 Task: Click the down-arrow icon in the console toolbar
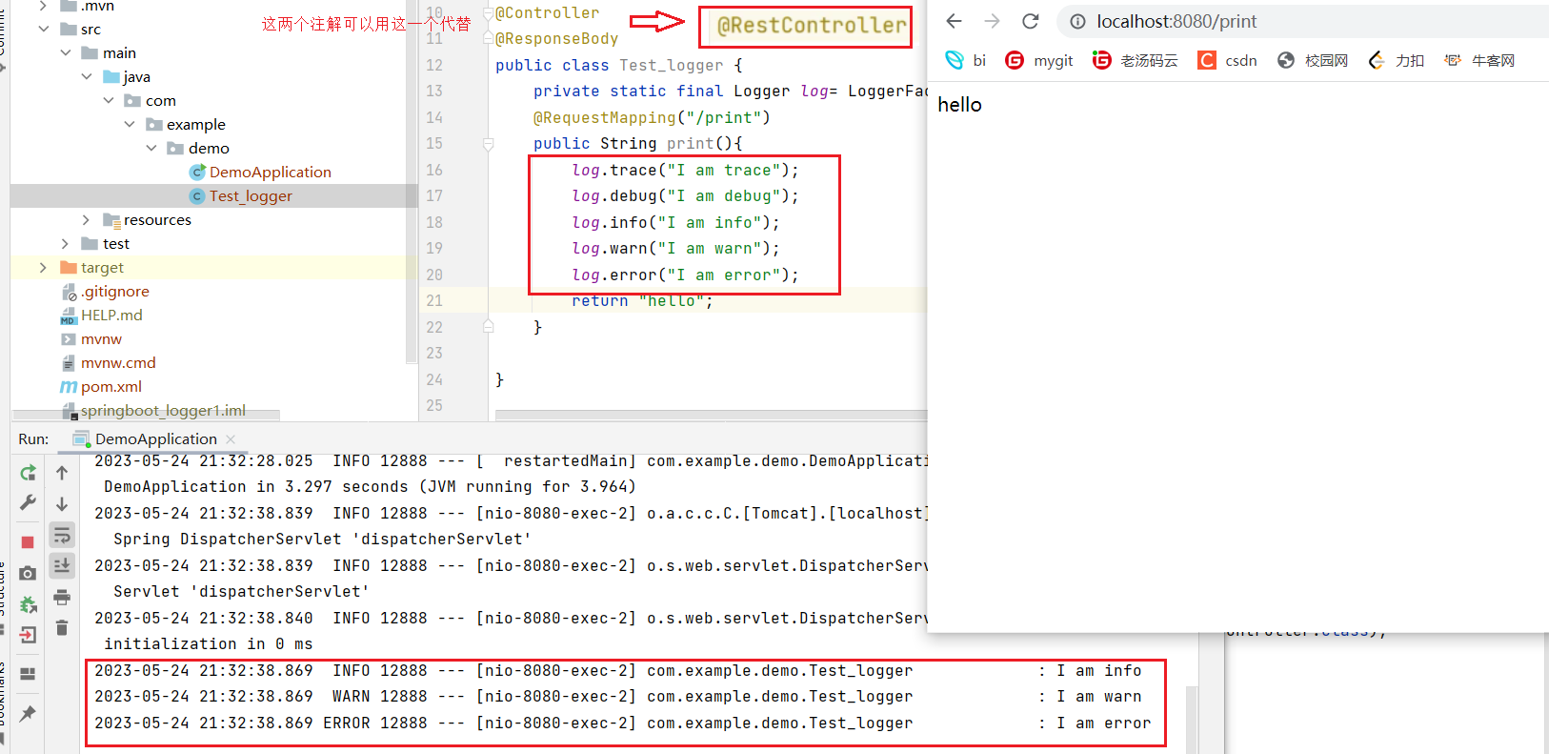pyautogui.click(x=62, y=503)
